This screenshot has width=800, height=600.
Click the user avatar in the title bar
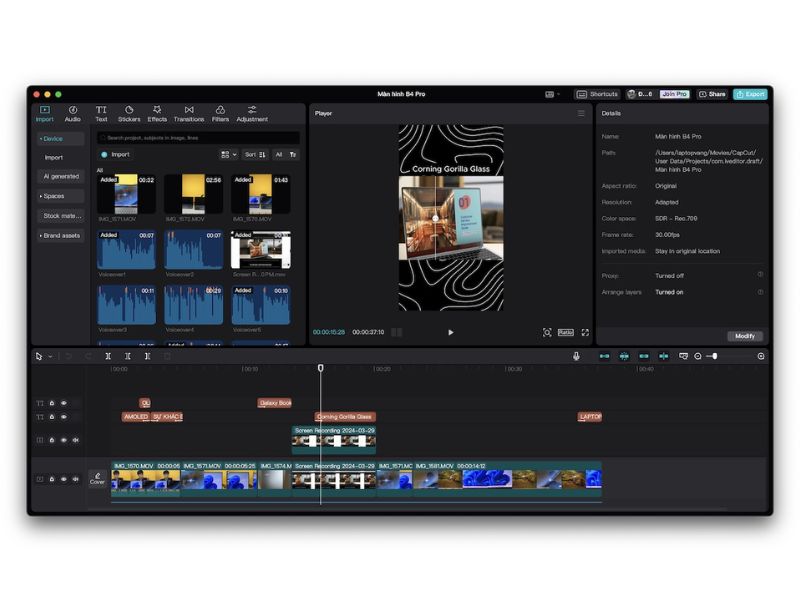click(x=632, y=94)
